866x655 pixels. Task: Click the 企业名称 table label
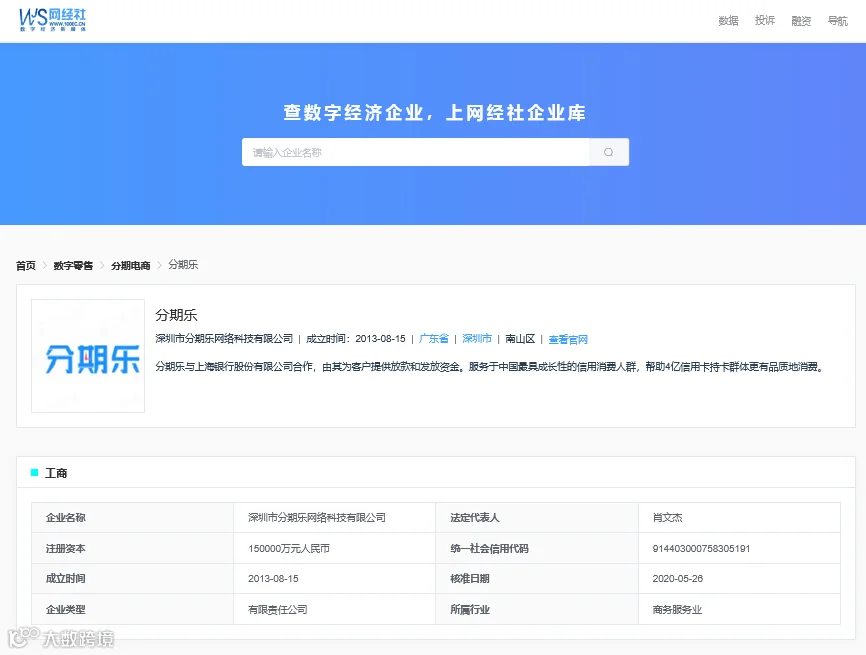tap(66, 517)
